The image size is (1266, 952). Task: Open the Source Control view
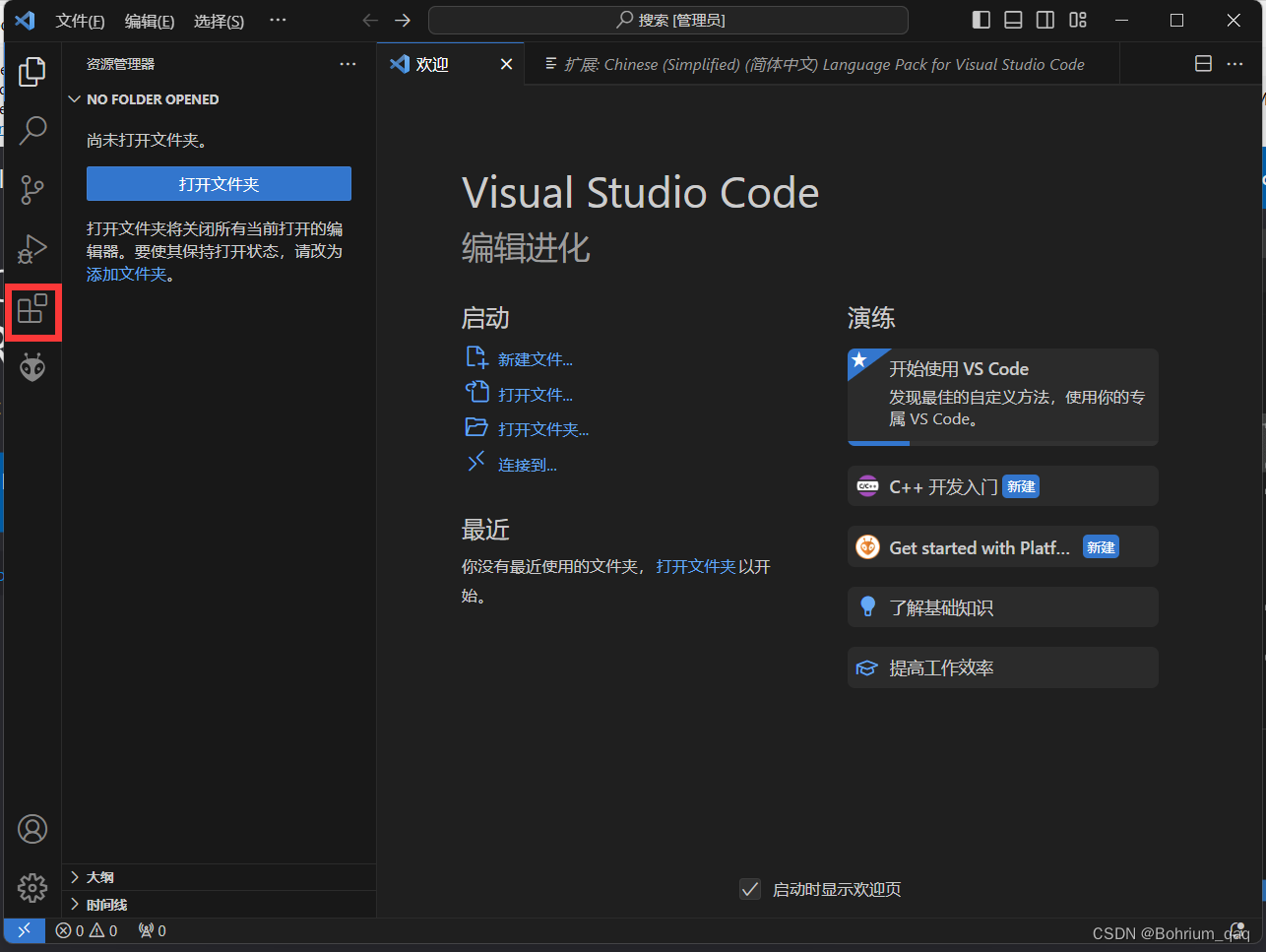click(x=32, y=189)
